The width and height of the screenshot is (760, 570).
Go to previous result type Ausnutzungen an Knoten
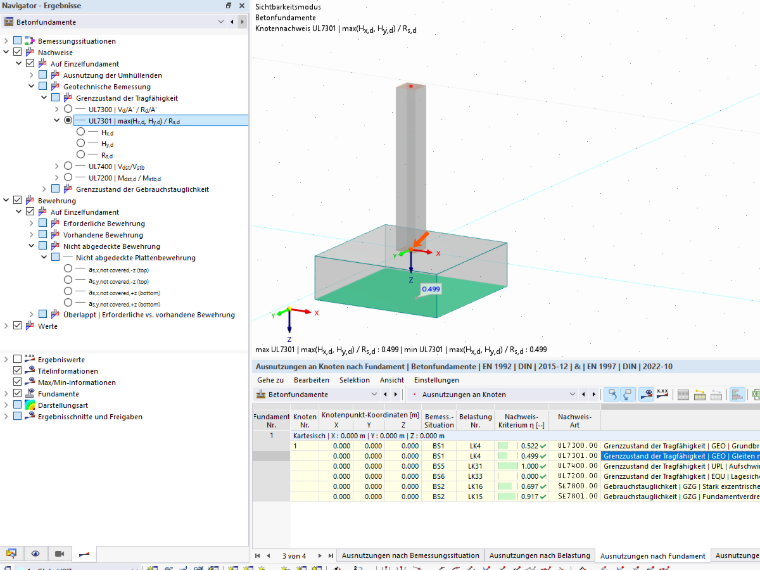[x=583, y=395]
